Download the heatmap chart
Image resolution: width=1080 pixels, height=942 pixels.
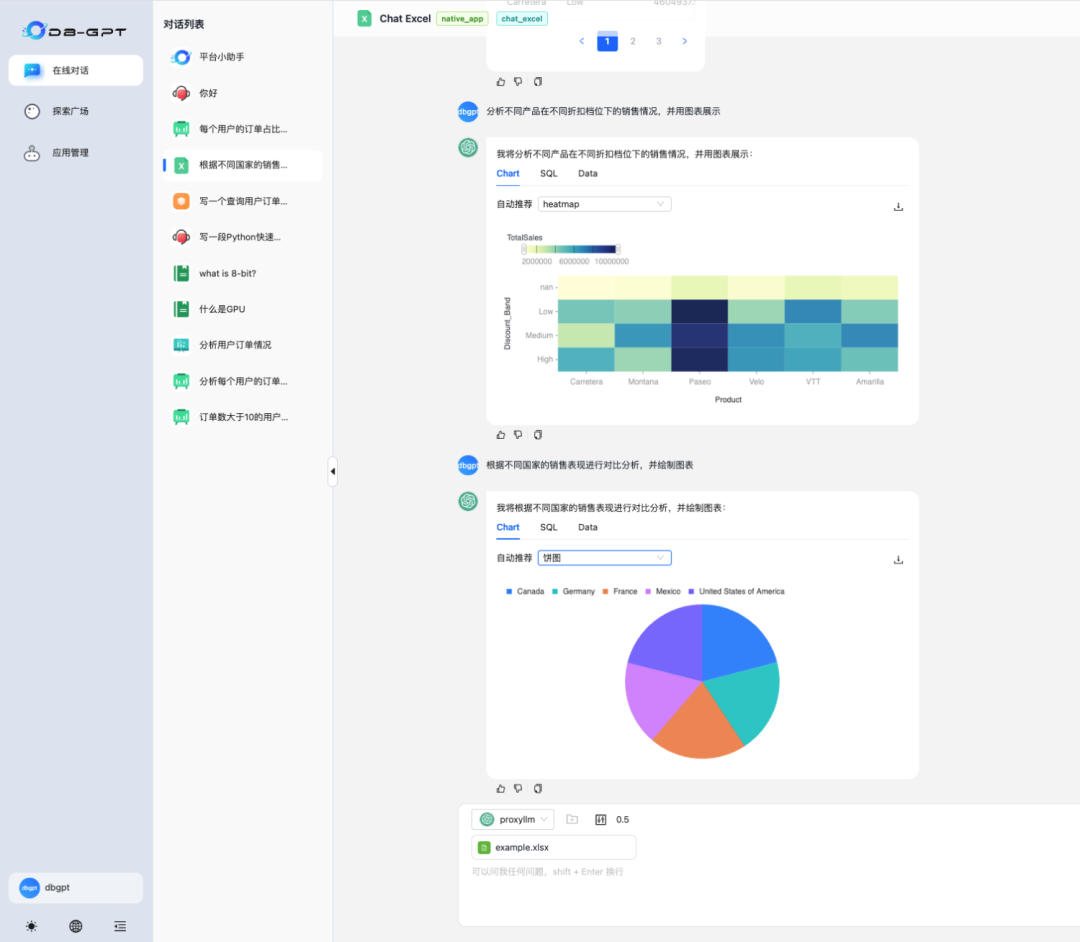click(898, 207)
